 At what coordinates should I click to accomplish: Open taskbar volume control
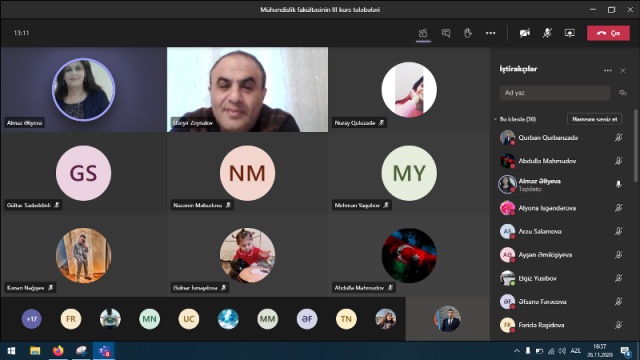tap(562, 351)
